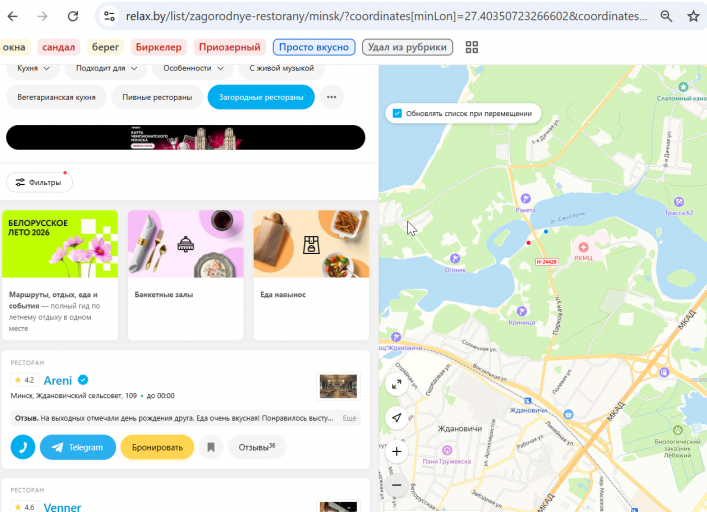The width and height of the screenshot is (707, 512).
Task: Click the 'Ждановичи' railway station marker
Action: click(x=528, y=401)
